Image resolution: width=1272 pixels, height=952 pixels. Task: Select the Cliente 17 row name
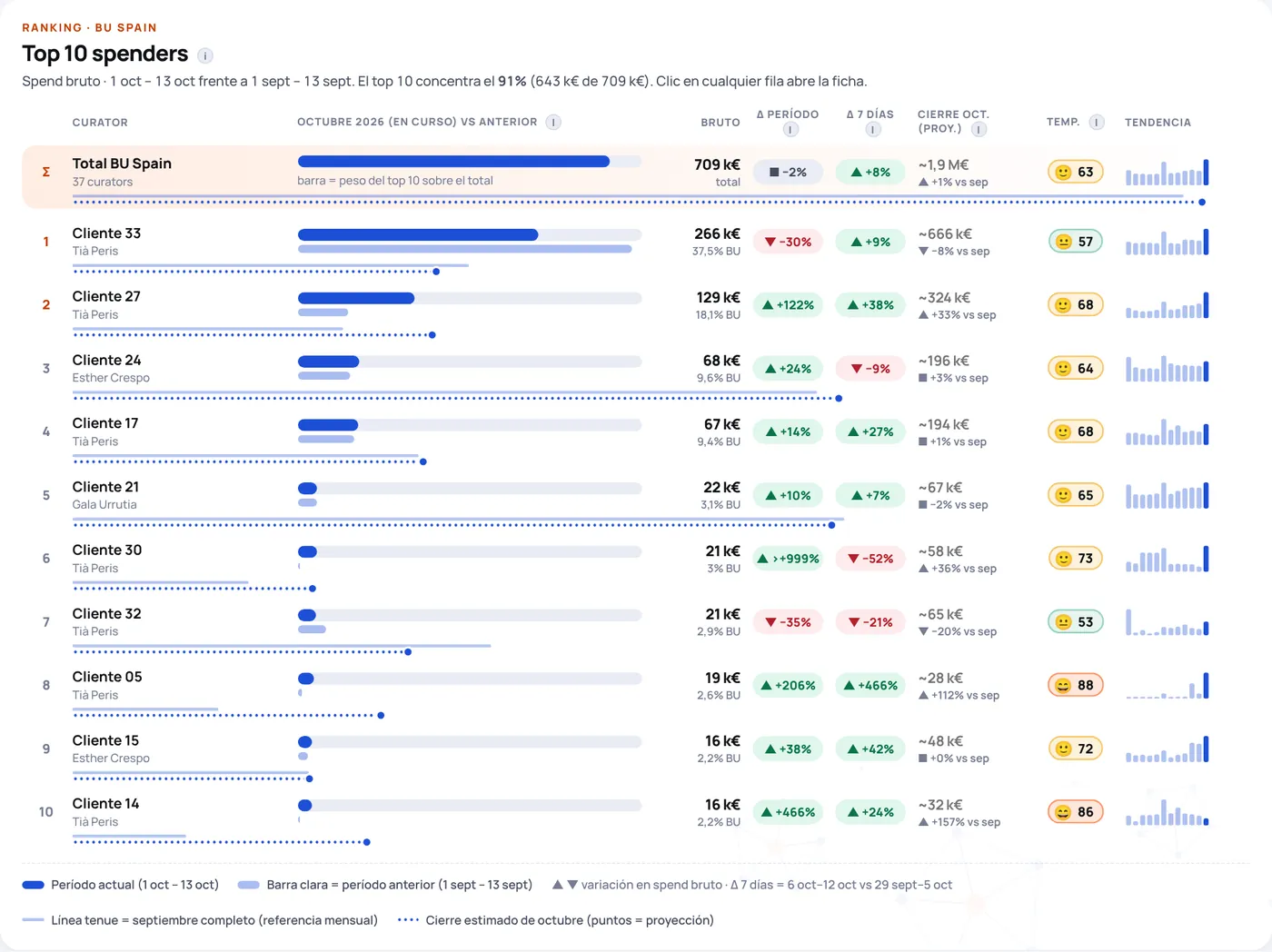(x=105, y=423)
